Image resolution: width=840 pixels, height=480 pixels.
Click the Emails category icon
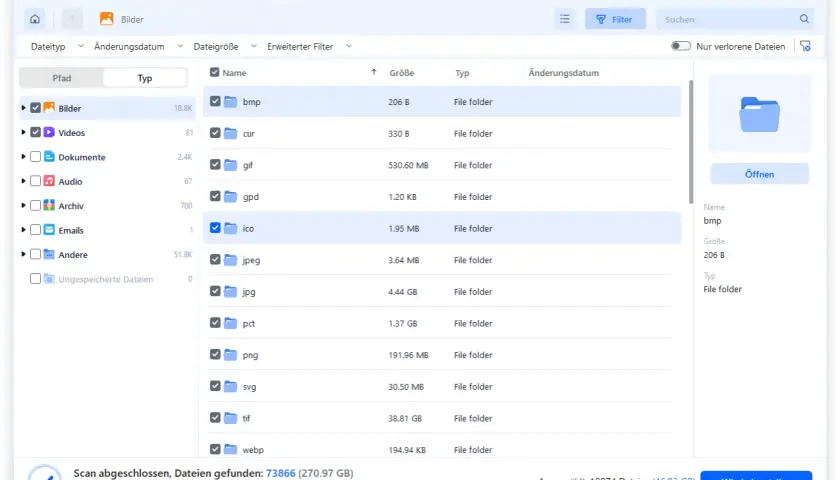coord(49,230)
